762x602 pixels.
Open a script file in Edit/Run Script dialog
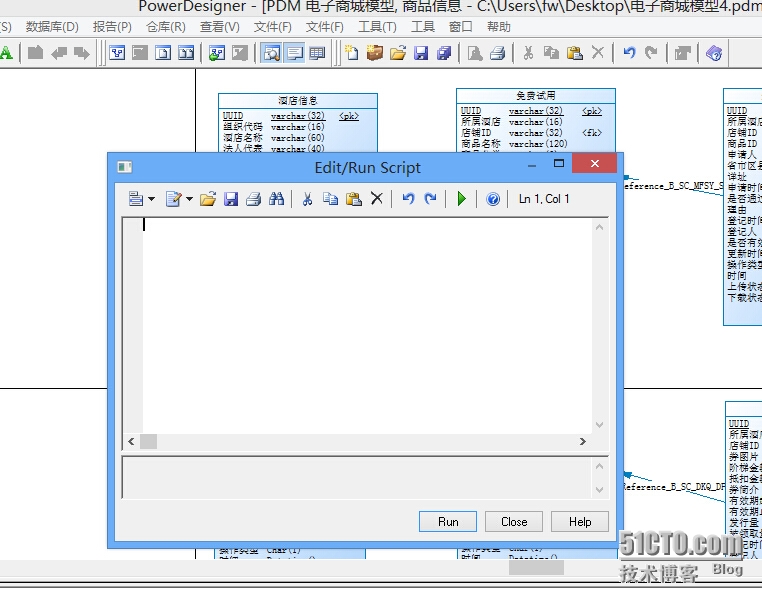point(208,199)
